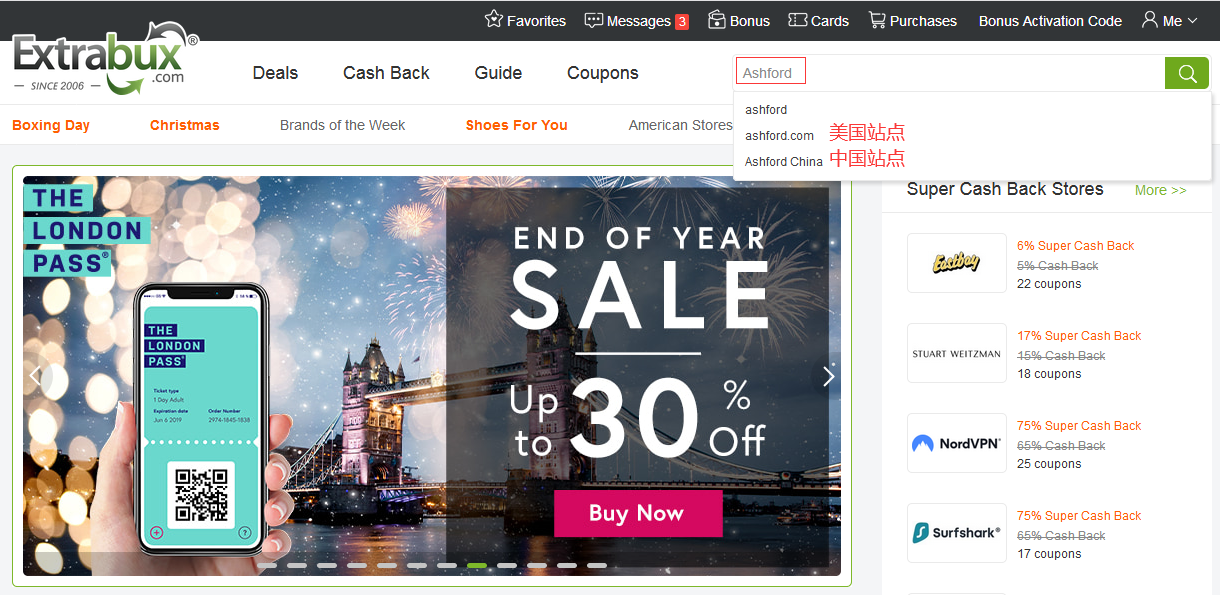The width and height of the screenshot is (1220, 595).
Task: Click the Buy Now banner button
Action: 638,513
